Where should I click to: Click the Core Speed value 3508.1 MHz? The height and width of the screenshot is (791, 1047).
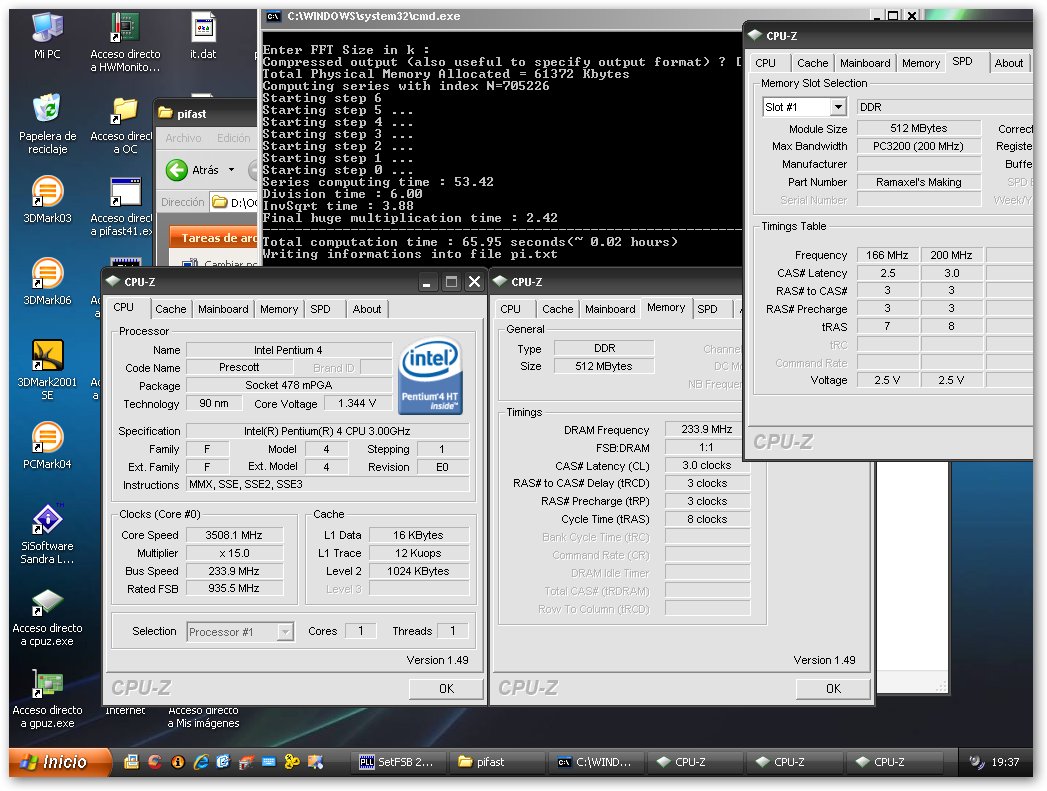point(234,535)
